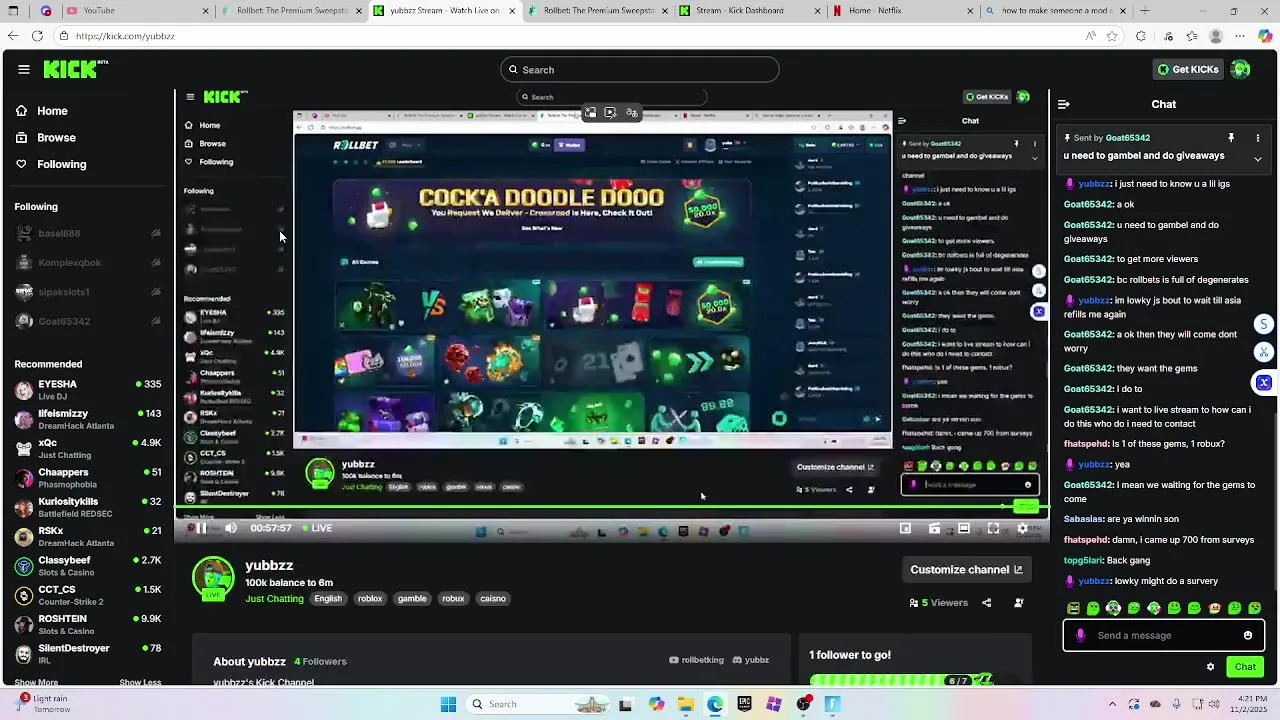
Task: Open Browse in the sidebar
Action: 56,138
